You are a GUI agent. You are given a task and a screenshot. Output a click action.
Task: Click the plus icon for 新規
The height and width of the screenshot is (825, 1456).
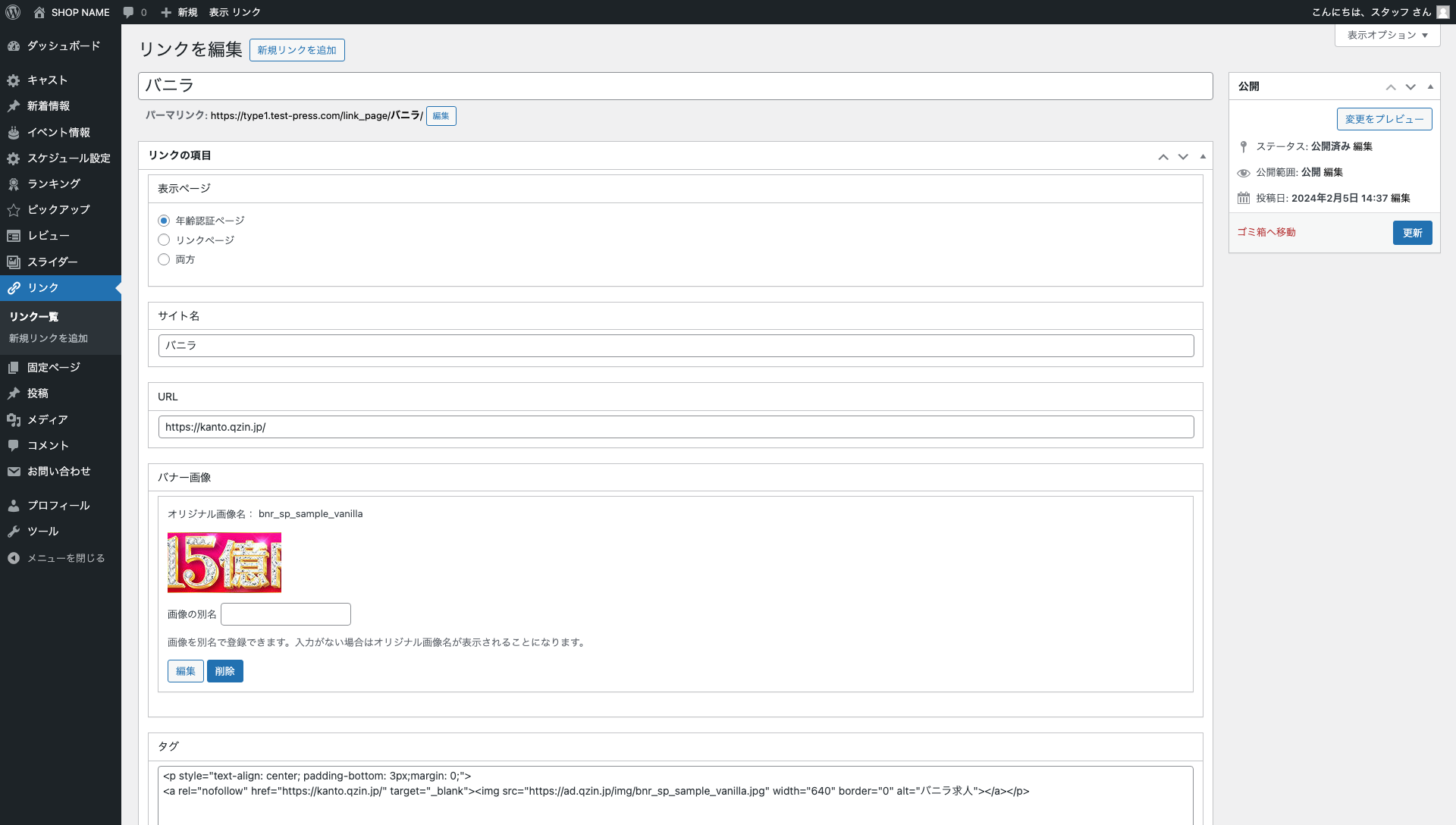click(166, 12)
